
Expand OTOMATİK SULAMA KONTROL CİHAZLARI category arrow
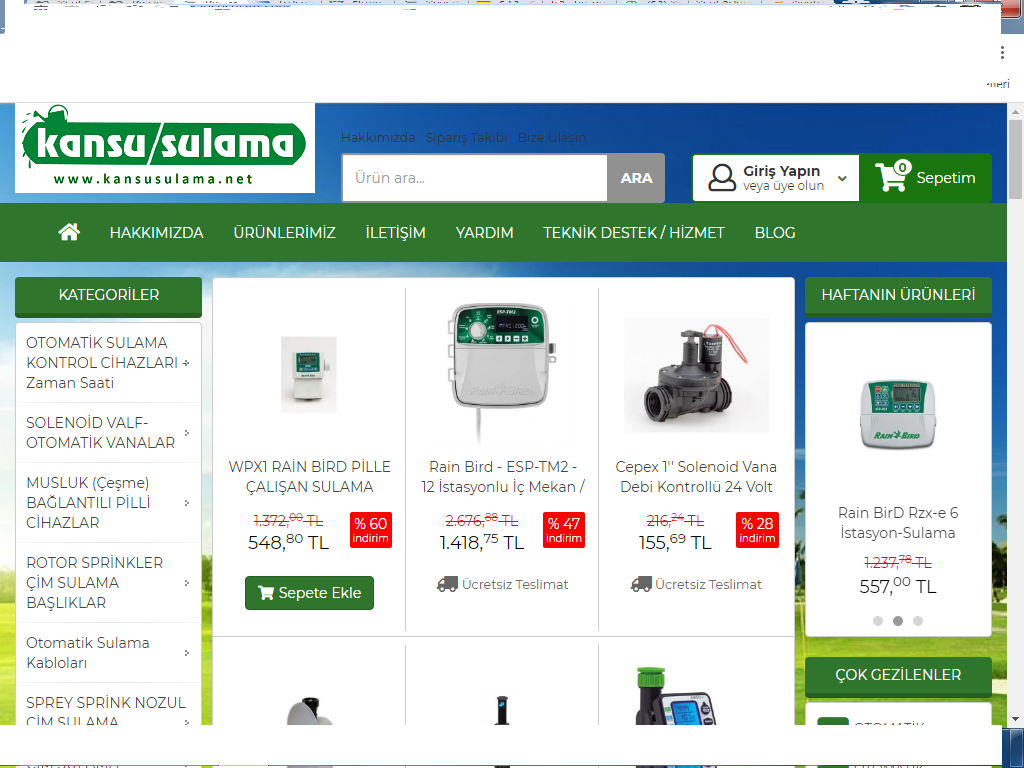pos(187,363)
